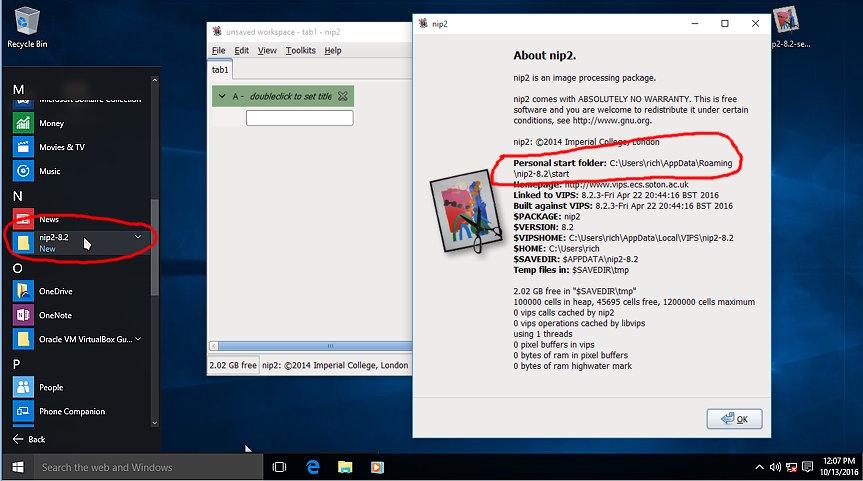Screen dimensions: 863x481
Task: Open the Music app icon
Action: pyautogui.click(x=23, y=171)
